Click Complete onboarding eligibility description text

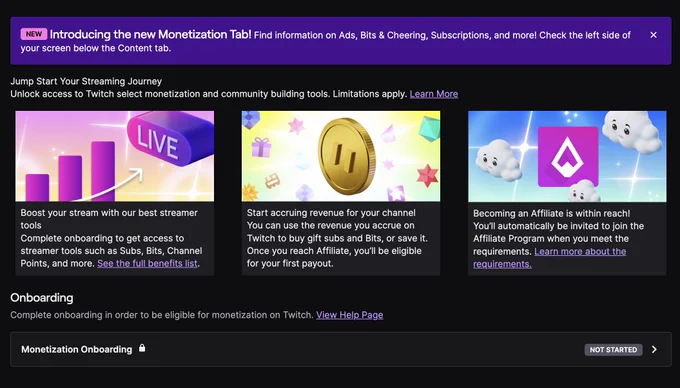tap(162, 315)
